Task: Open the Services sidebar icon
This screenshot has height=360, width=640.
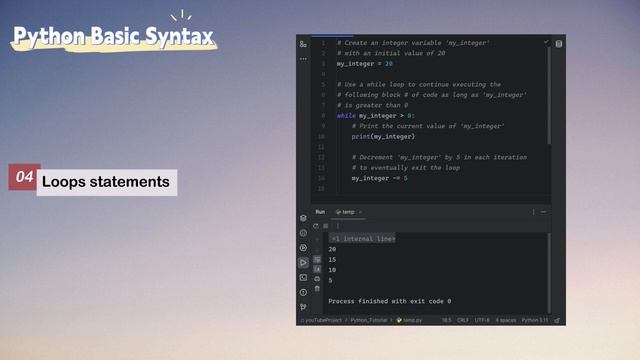Action: (303, 248)
